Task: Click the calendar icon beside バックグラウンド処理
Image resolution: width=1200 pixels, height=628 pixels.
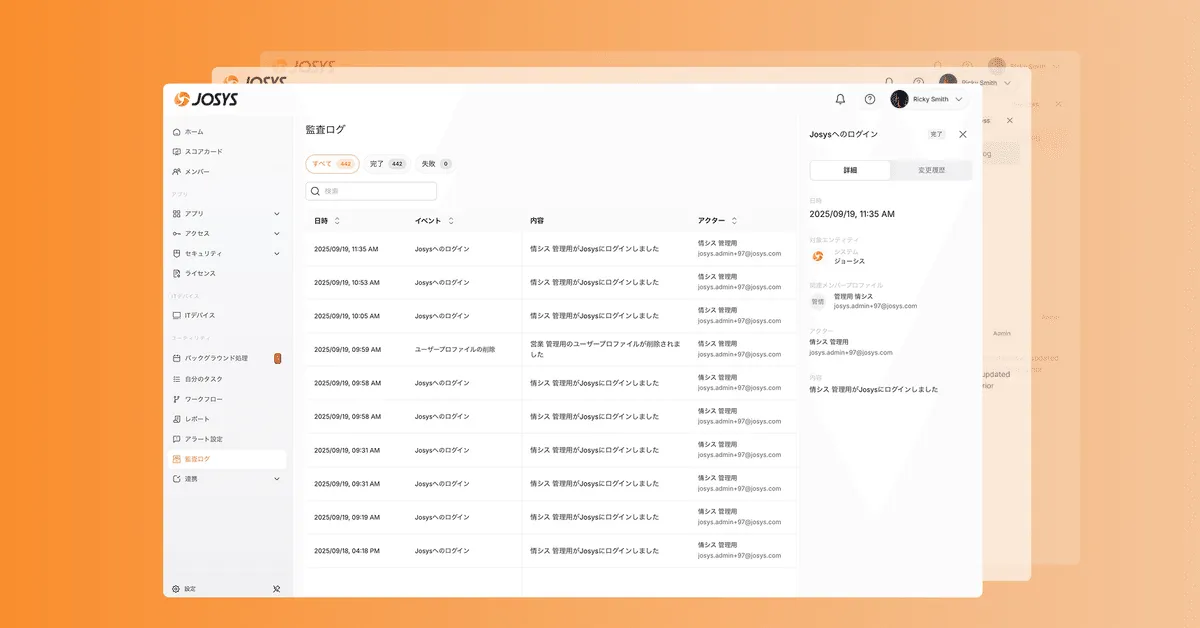Action: pos(176,358)
